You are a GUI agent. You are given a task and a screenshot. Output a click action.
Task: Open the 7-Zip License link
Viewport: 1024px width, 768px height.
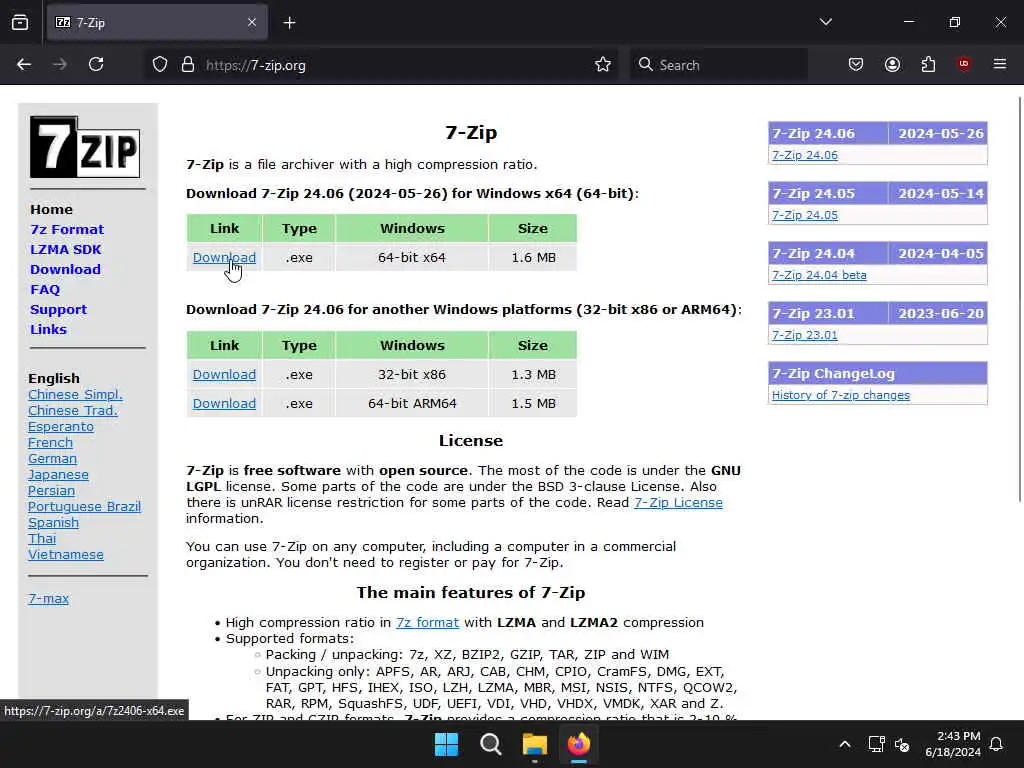(x=678, y=503)
